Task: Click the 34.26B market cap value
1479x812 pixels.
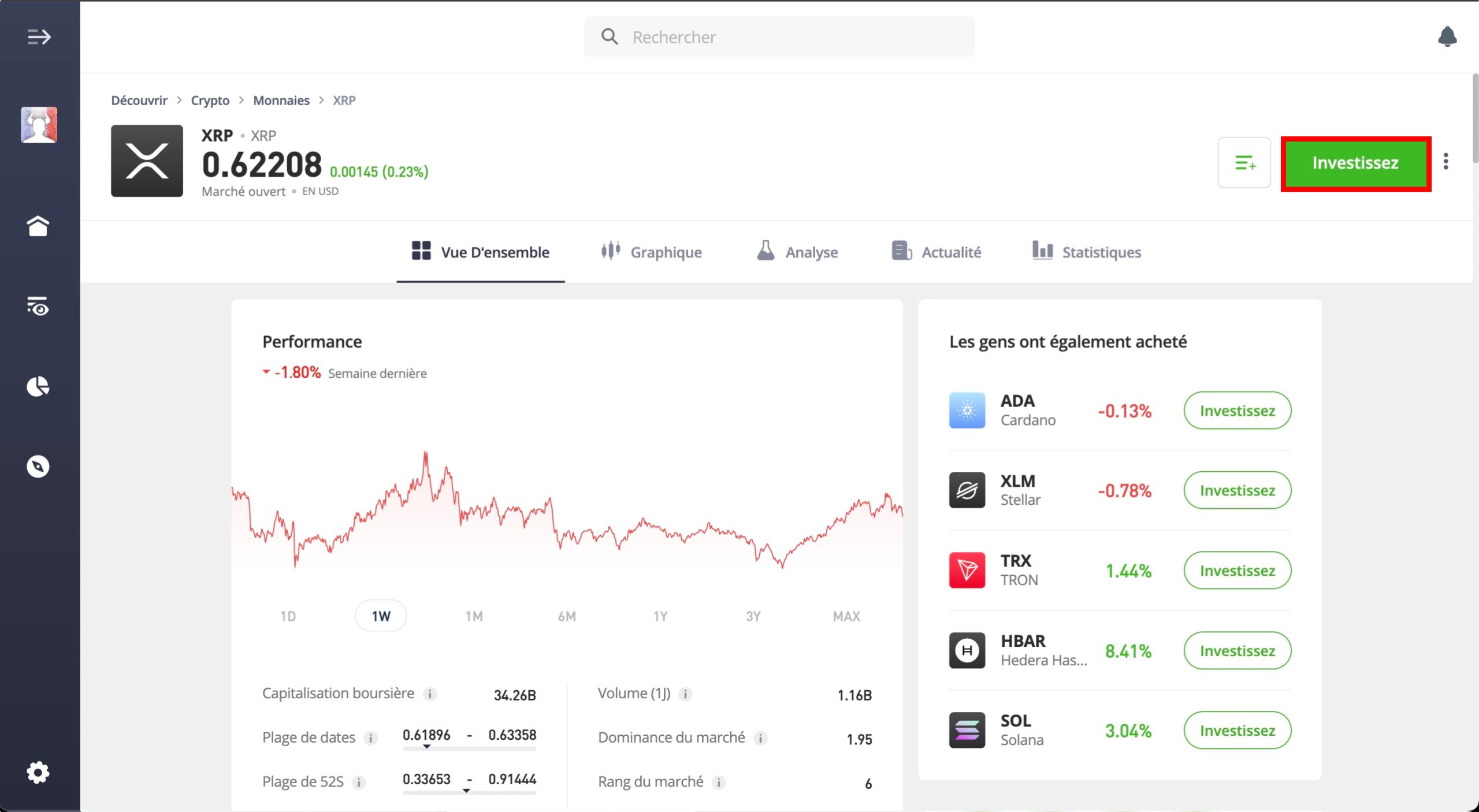Action: tap(515, 695)
